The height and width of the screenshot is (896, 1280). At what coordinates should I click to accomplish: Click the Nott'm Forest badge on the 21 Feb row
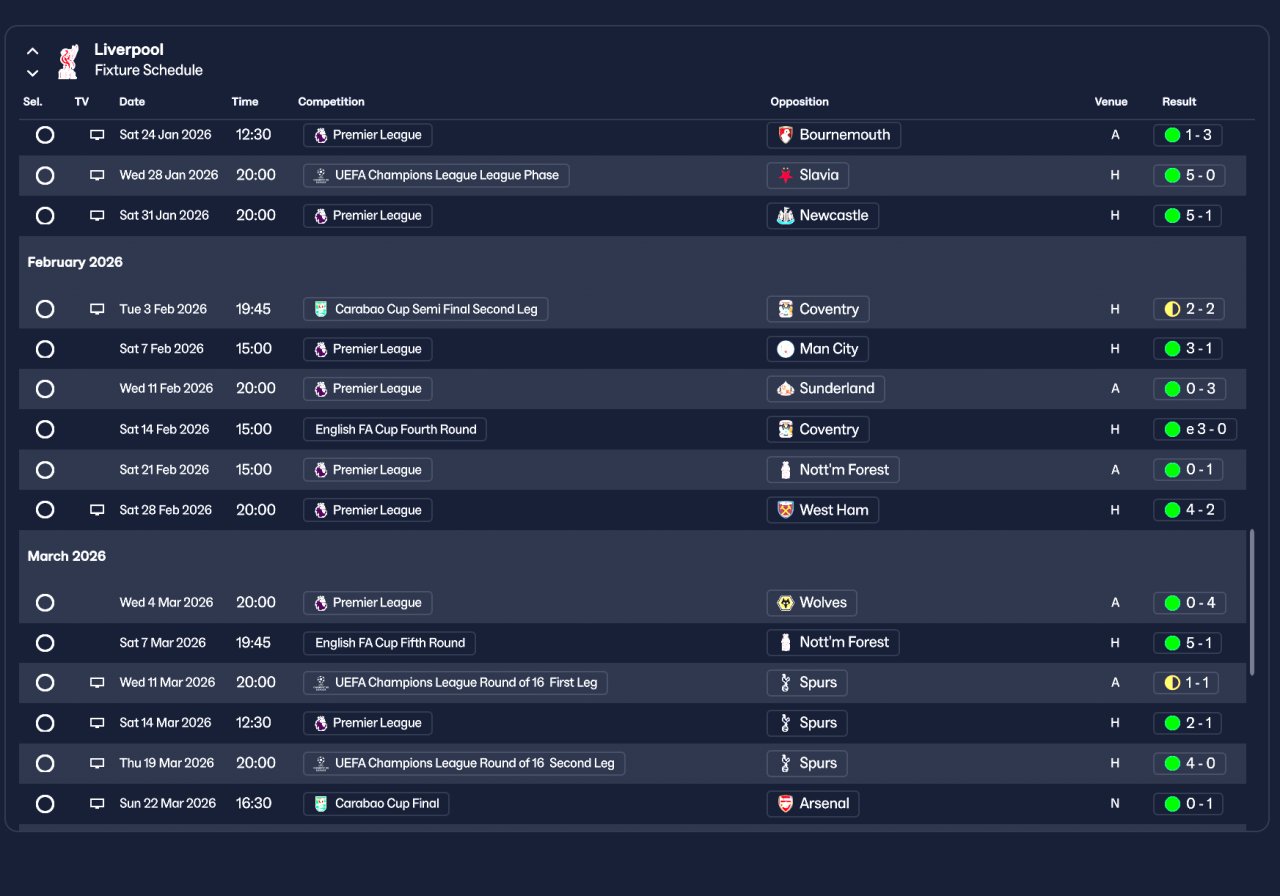point(785,470)
